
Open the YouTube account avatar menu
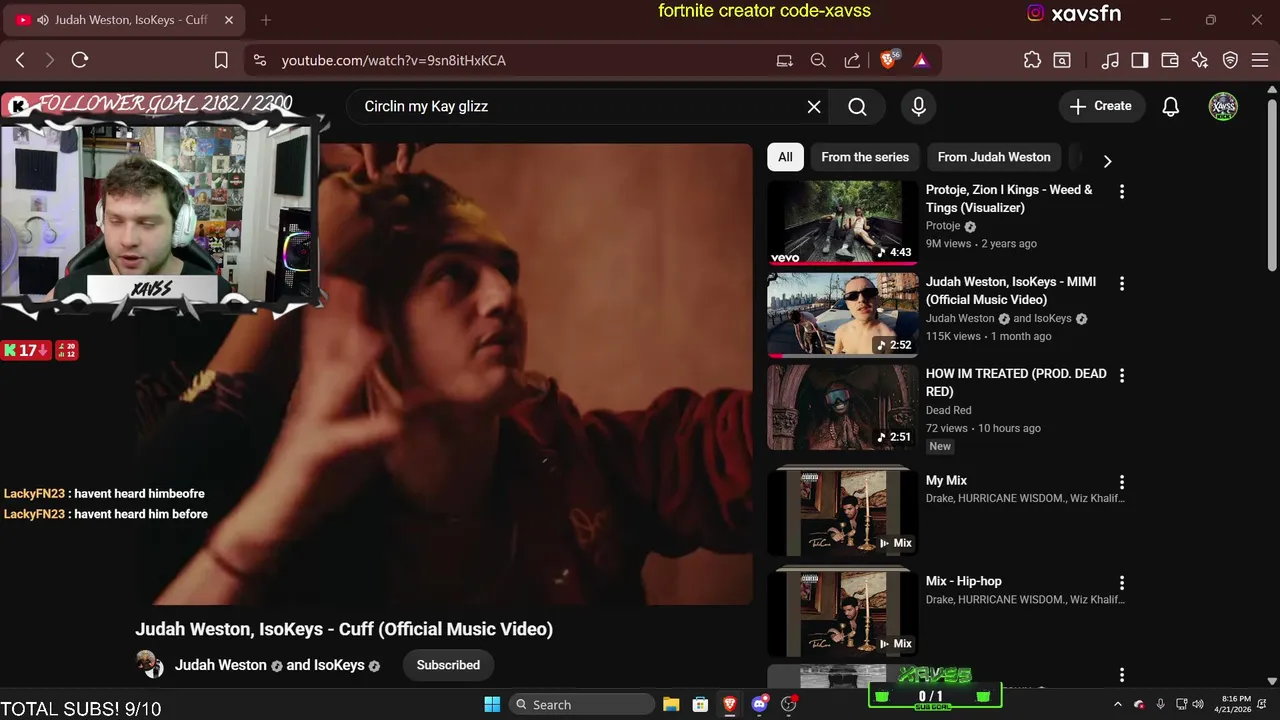point(1223,106)
